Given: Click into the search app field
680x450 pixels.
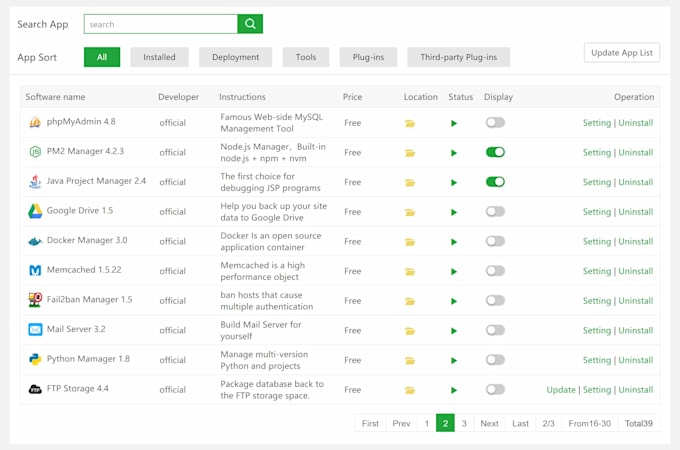Looking at the screenshot, I should click(x=161, y=24).
